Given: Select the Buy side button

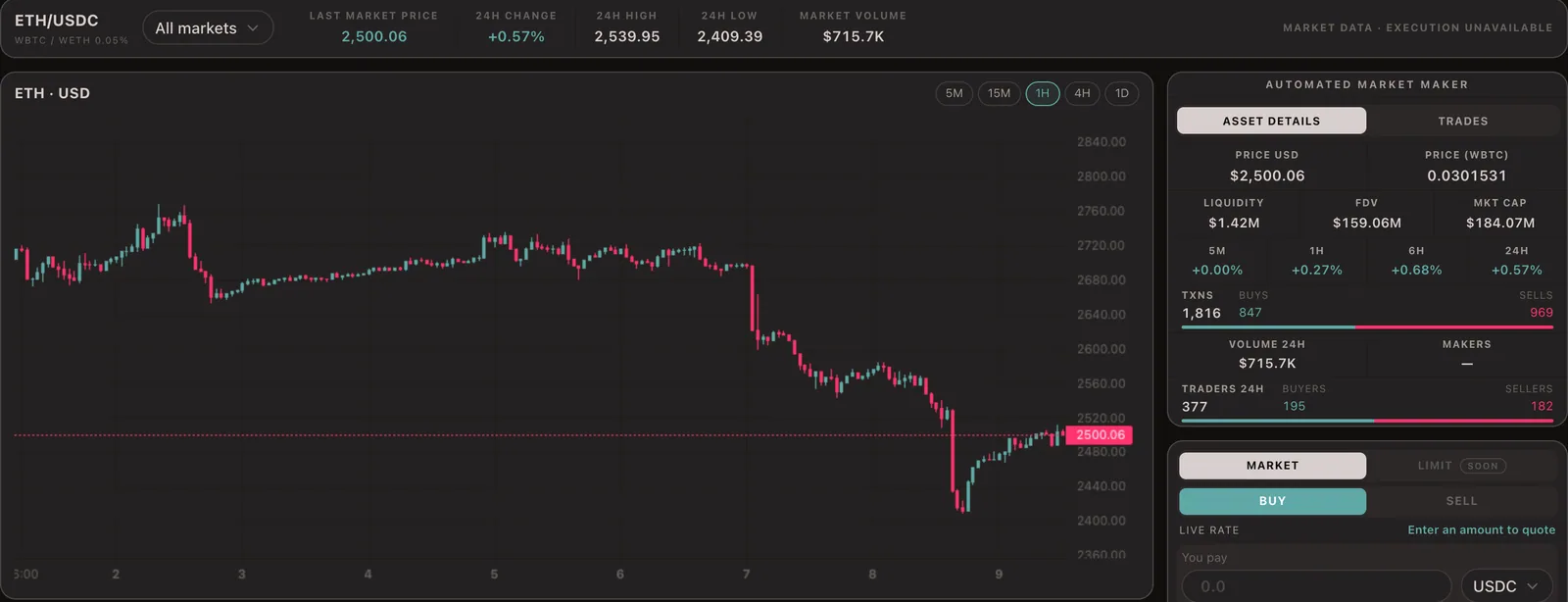Looking at the screenshot, I should coord(1272,501).
